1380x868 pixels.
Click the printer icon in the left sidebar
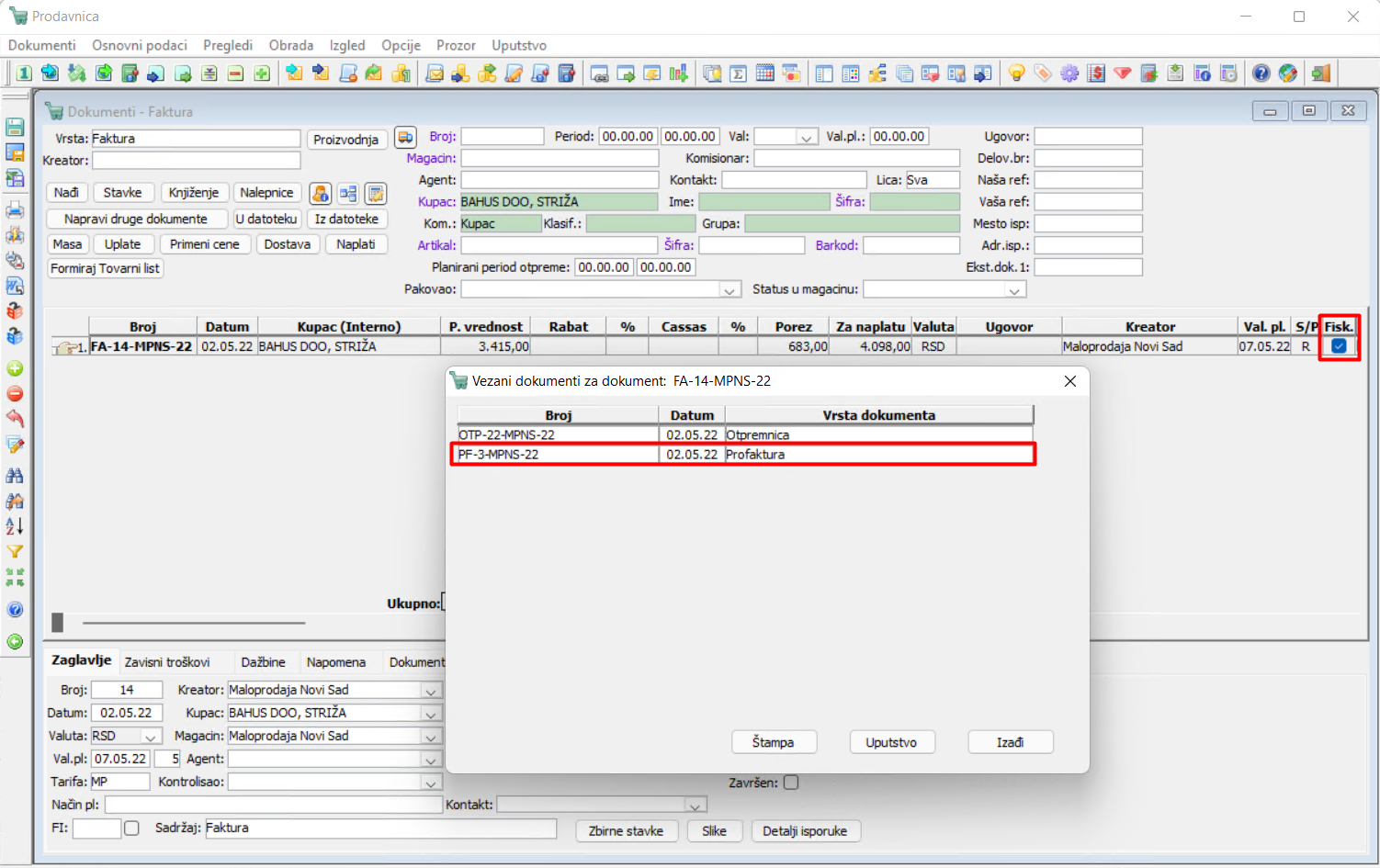pyautogui.click(x=15, y=210)
